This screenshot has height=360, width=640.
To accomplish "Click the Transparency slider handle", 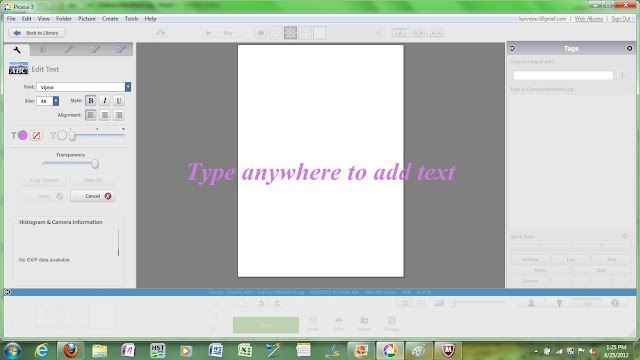I will (95, 164).
